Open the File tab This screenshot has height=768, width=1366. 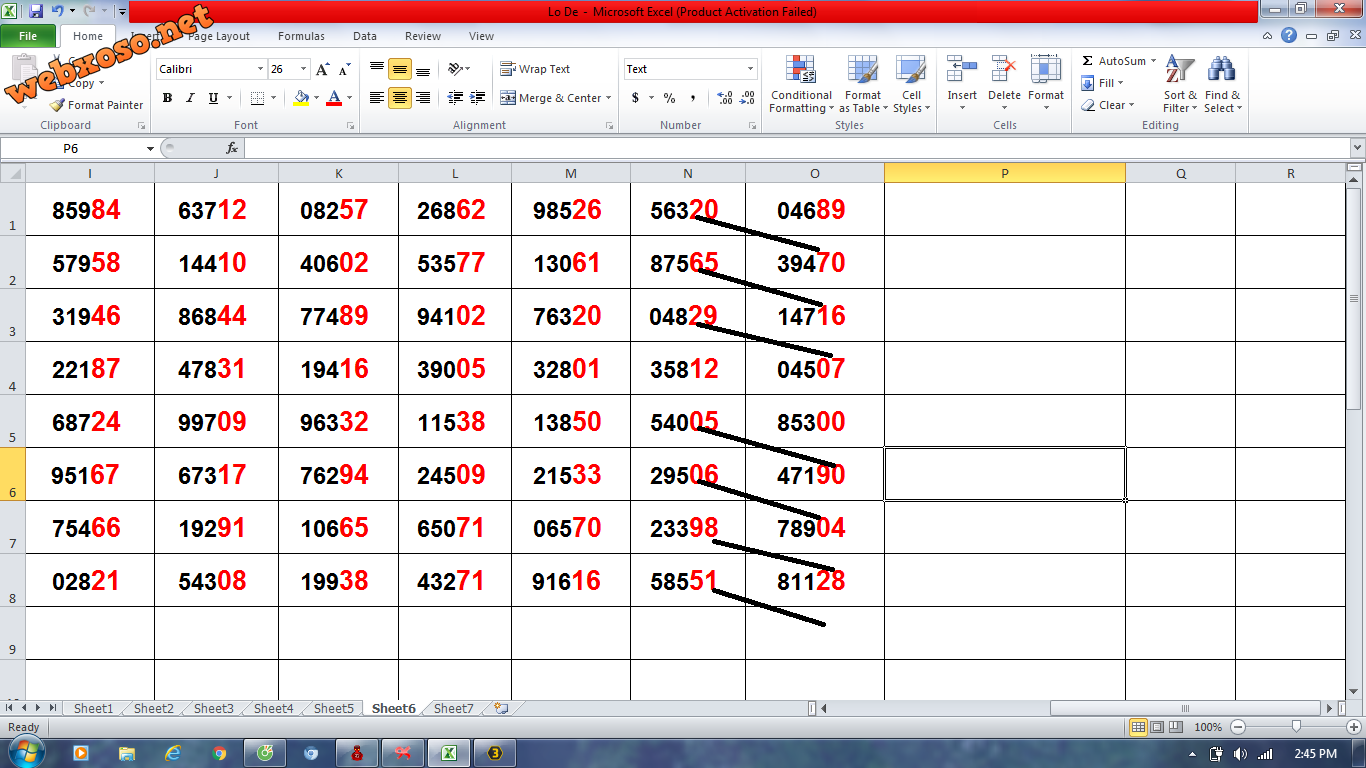[28, 36]
